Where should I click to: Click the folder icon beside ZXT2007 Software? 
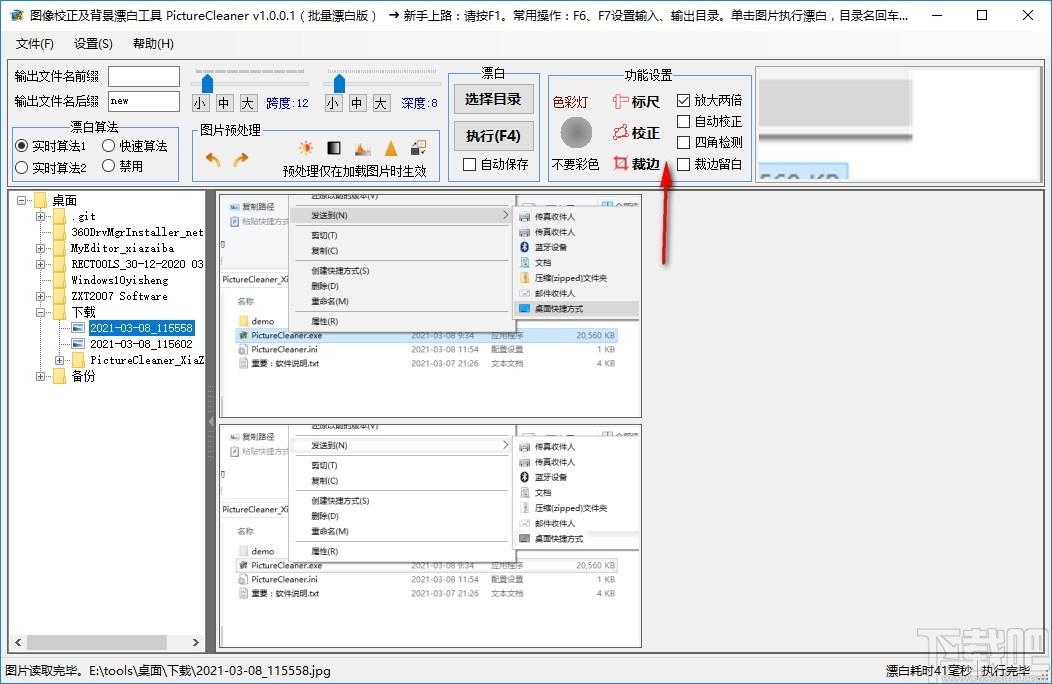tap(60, 296)
